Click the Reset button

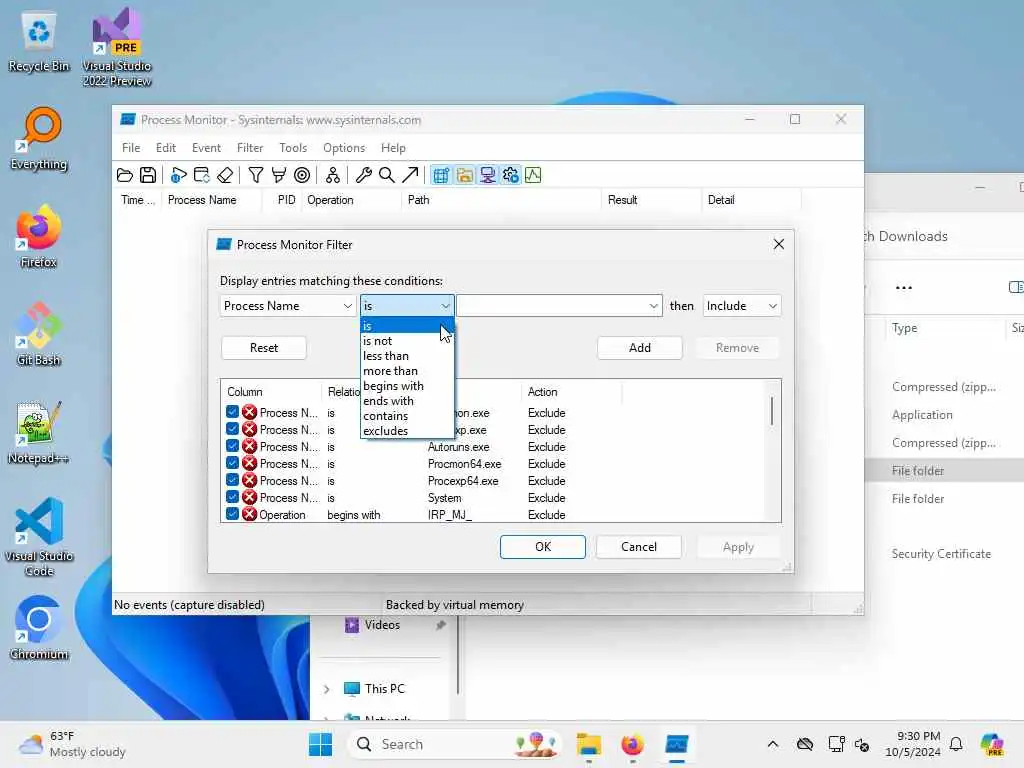click(x=264, y=348)
